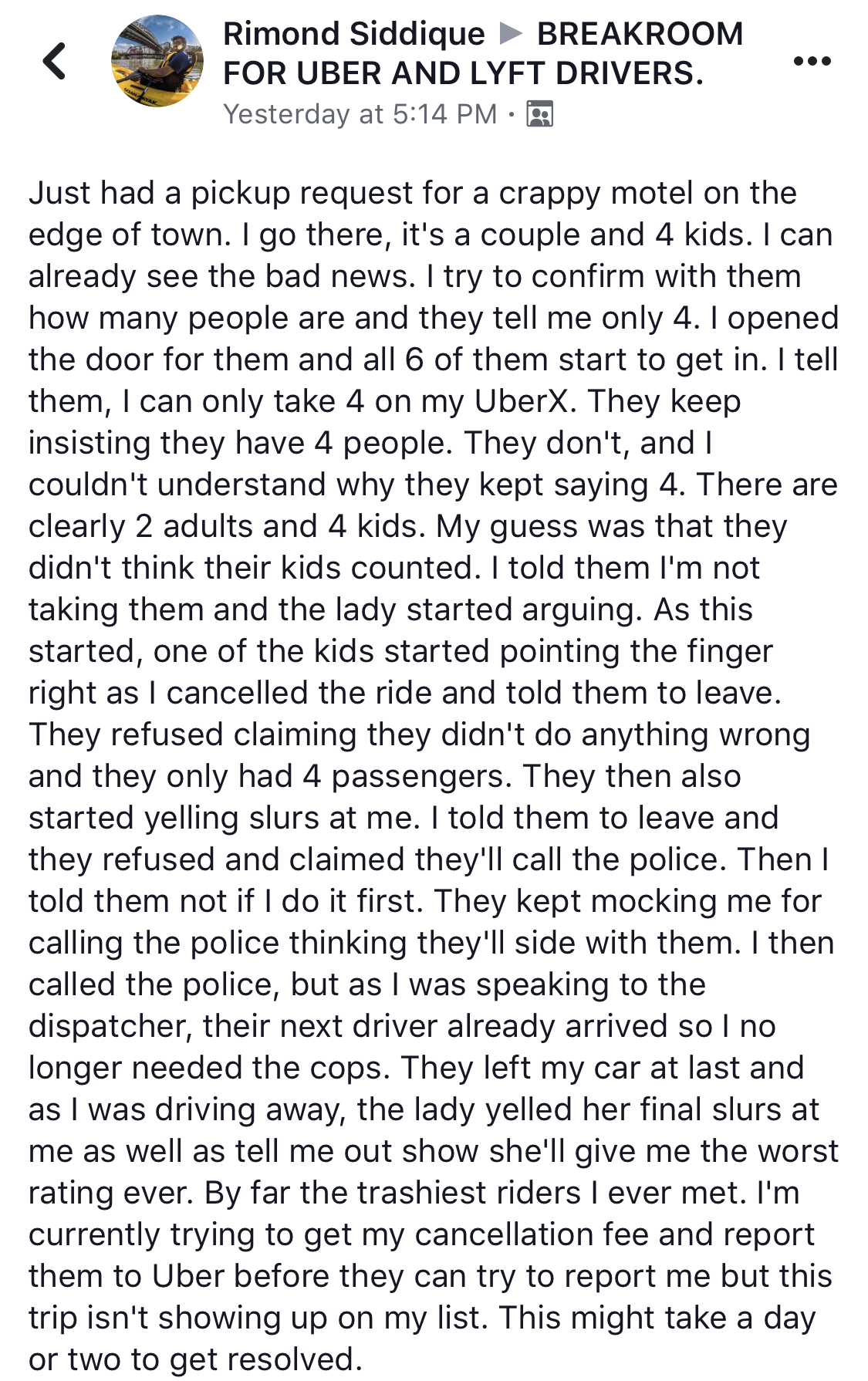Open Rimond Siddique's profile via name link

(x=353, y=34)
